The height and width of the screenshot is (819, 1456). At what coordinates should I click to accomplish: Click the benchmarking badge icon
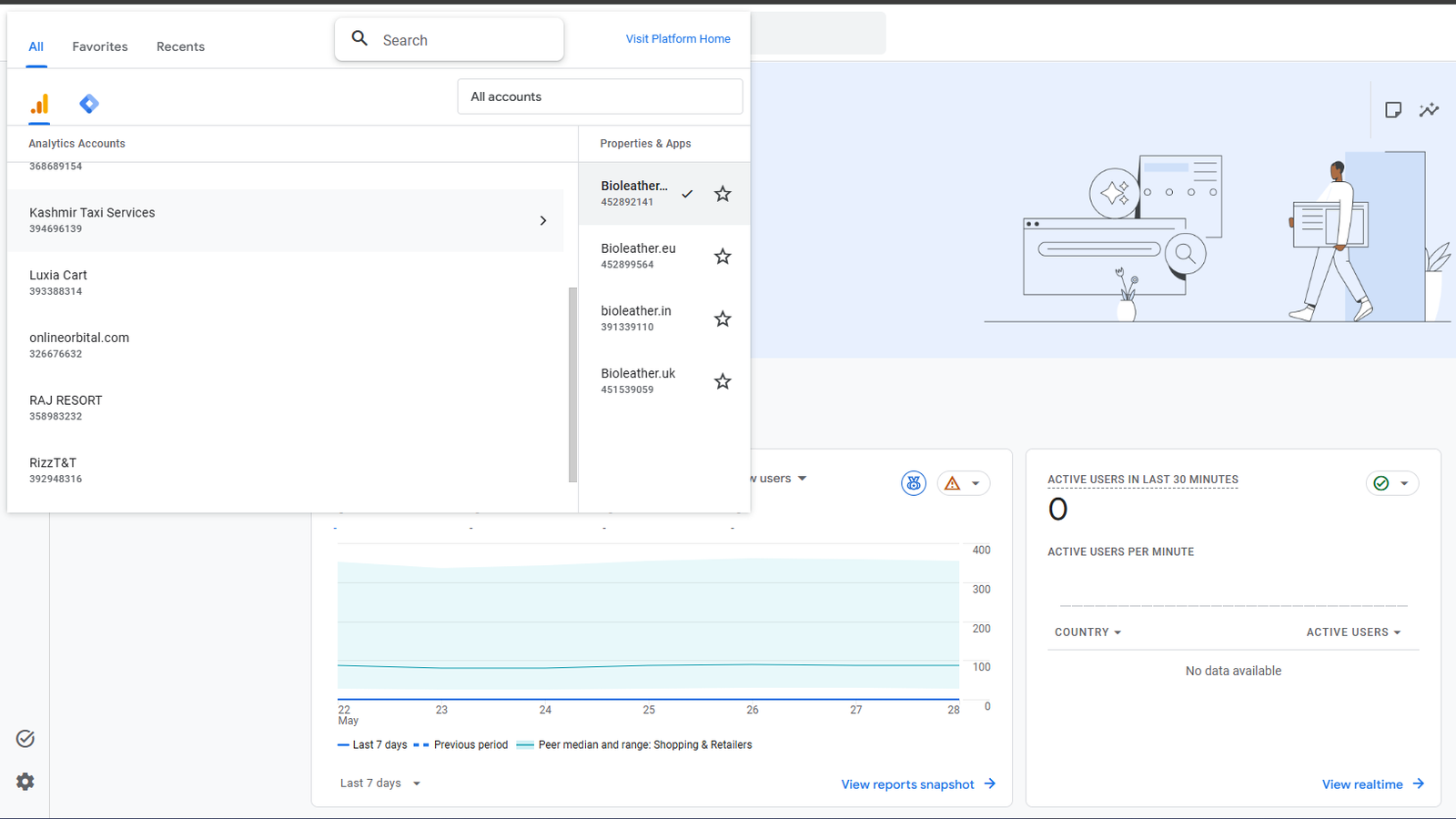pos(914,483)
